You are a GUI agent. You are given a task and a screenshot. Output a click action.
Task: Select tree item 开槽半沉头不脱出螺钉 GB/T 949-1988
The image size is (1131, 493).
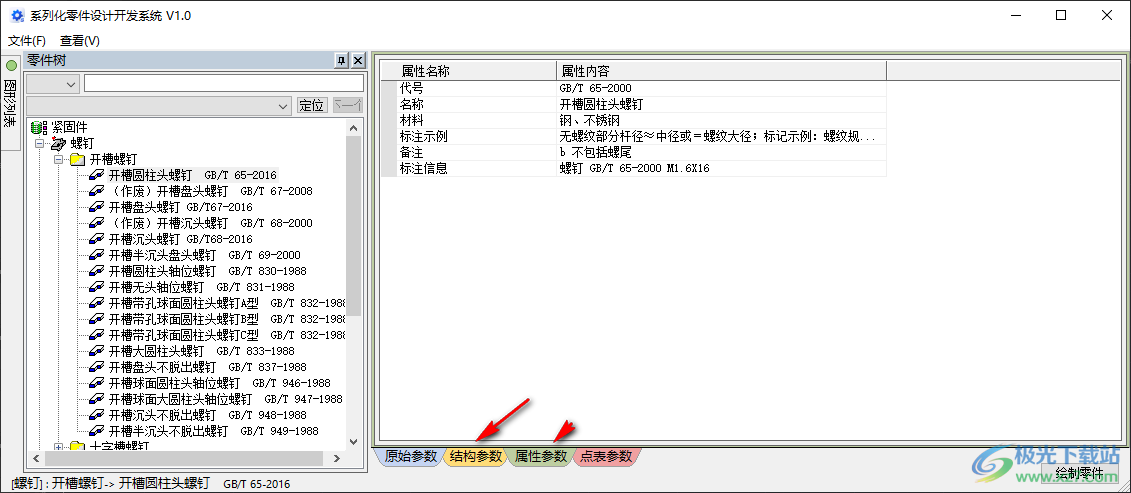pyautogui.click(x=213, y=431)
